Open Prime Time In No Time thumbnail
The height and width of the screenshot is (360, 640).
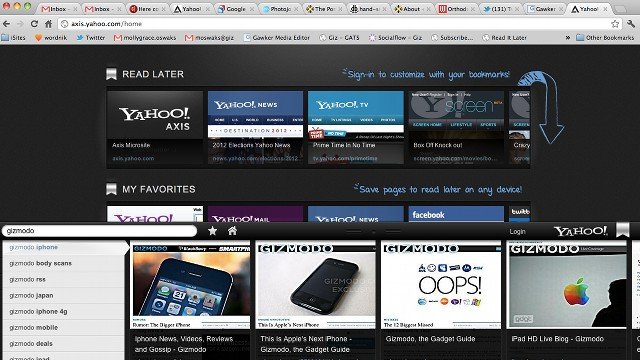pyautogui.click(x=356, y=127)
